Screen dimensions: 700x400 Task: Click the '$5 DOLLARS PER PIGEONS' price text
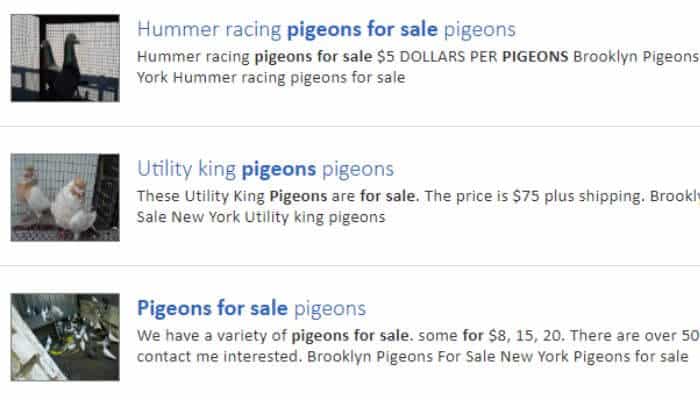coord(472,57)
